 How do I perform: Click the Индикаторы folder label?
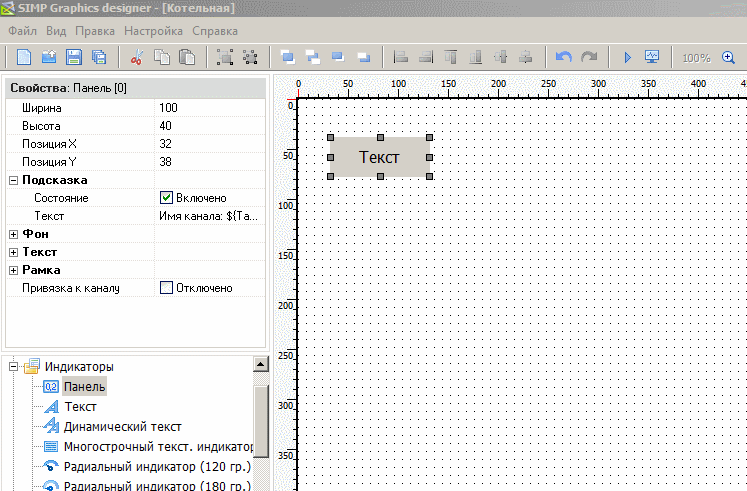[79, 367]
